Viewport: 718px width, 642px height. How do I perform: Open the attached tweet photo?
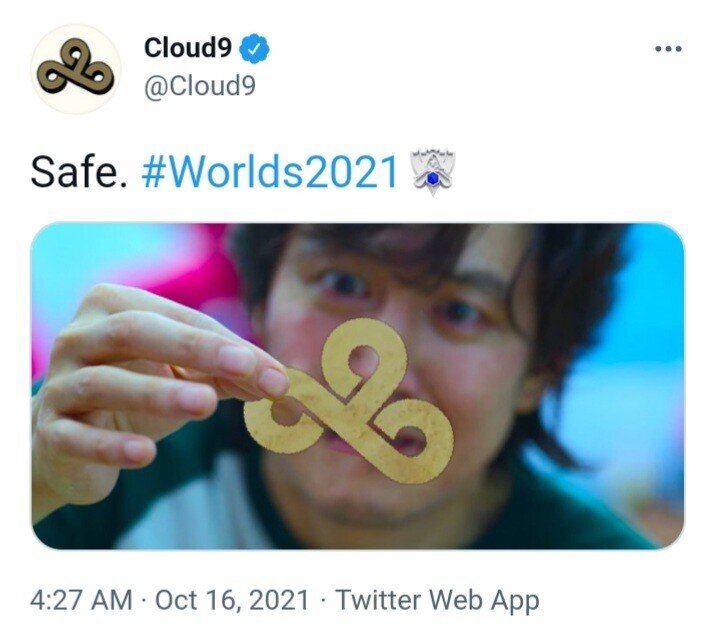(x=357, y=386)
